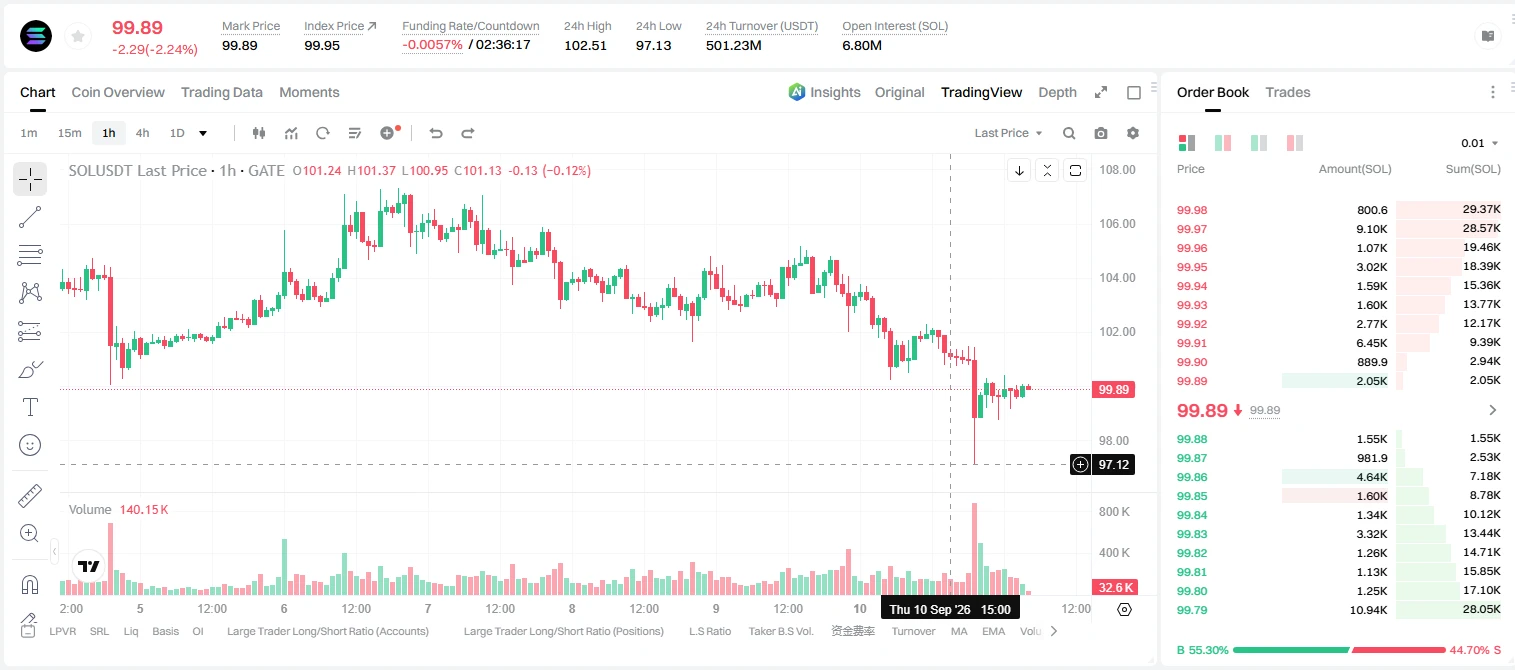Select the text annotation tool
Viewport: 1515px width, 670px height.
point(30,407)
